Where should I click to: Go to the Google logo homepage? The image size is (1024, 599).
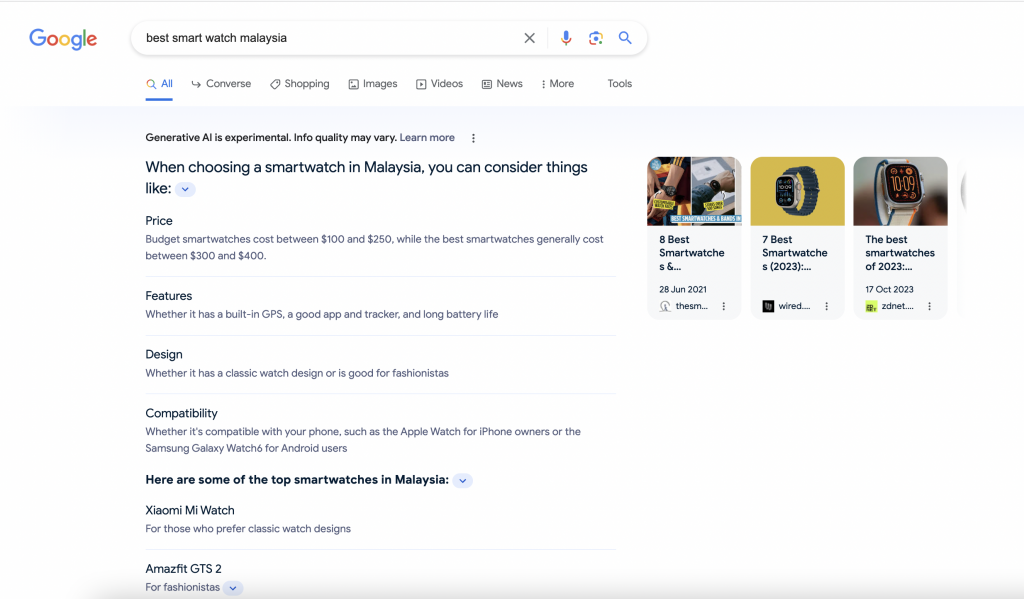(63, 39)
